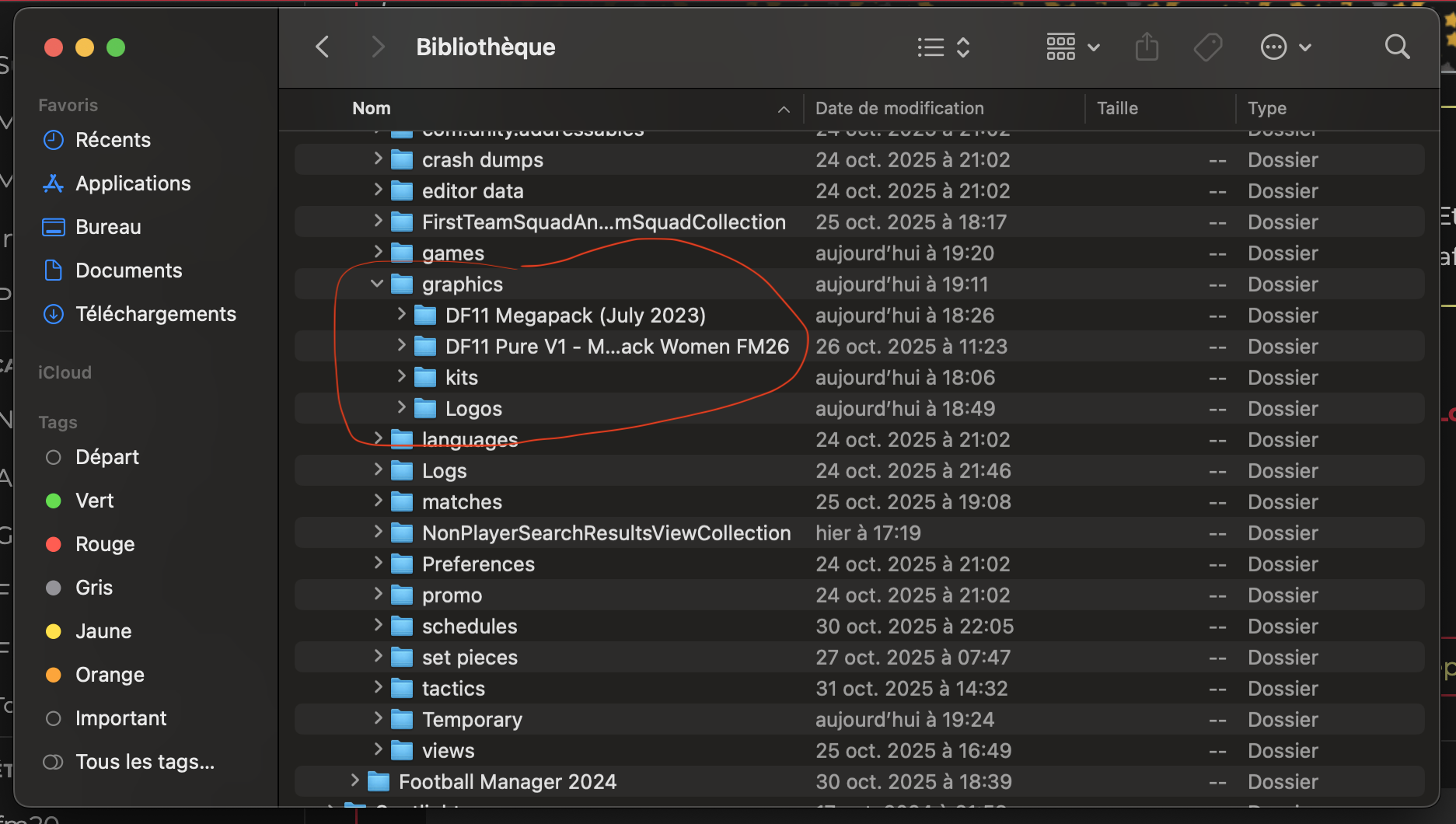Select the Logos folder row

point(473,409)
